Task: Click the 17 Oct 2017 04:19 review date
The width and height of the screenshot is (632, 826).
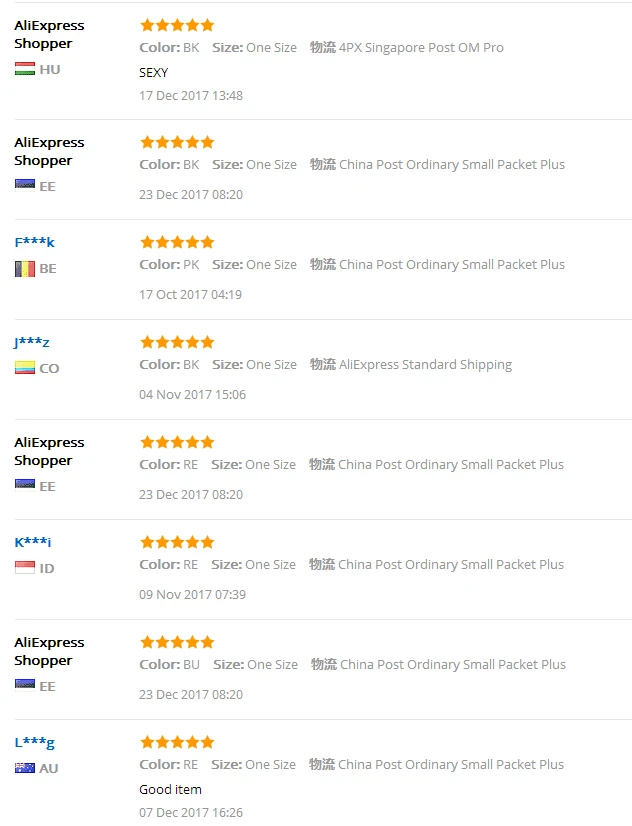Action: 190,294
